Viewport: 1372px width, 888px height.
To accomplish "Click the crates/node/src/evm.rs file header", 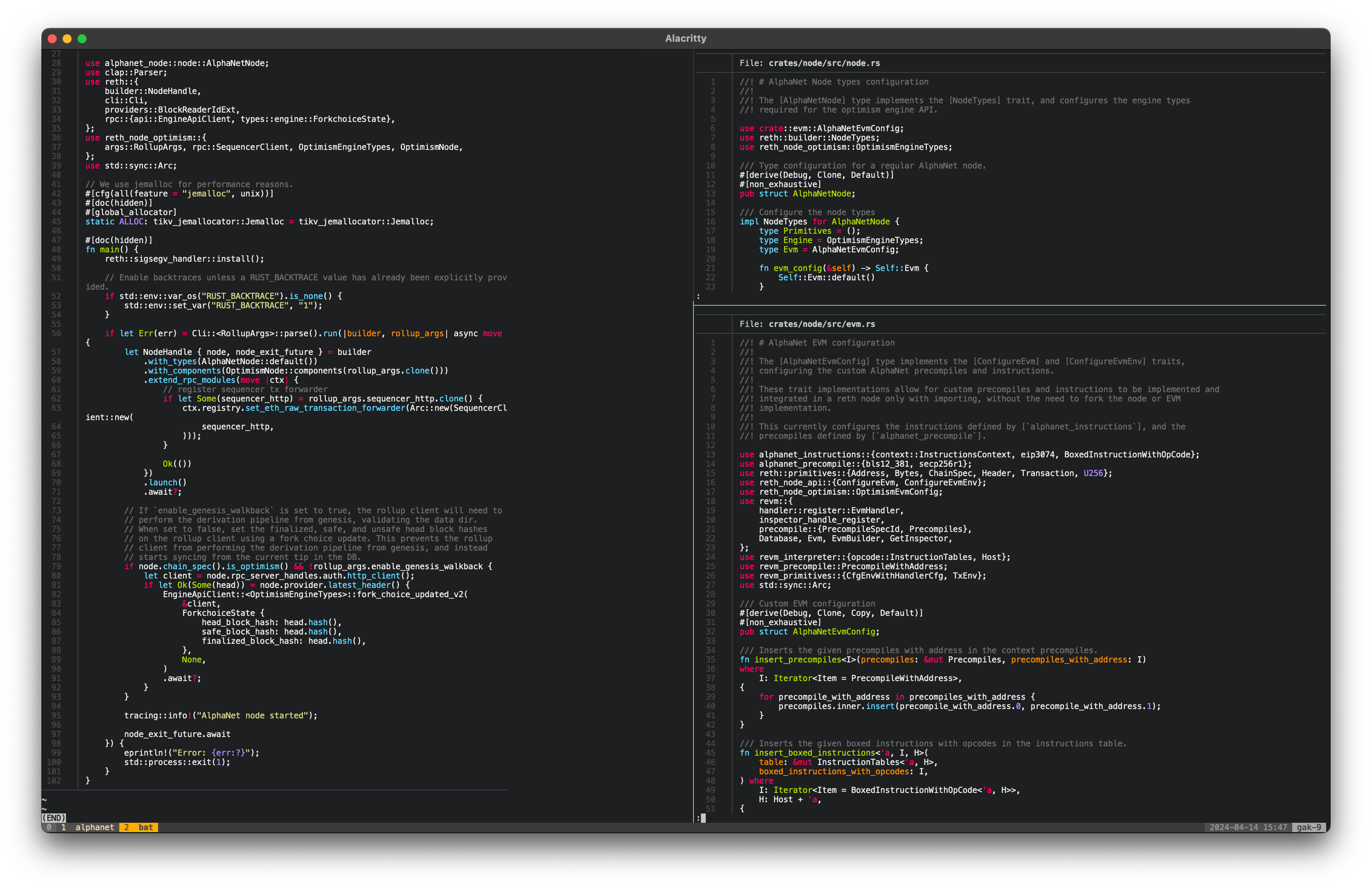I will (x=821, y=324).
